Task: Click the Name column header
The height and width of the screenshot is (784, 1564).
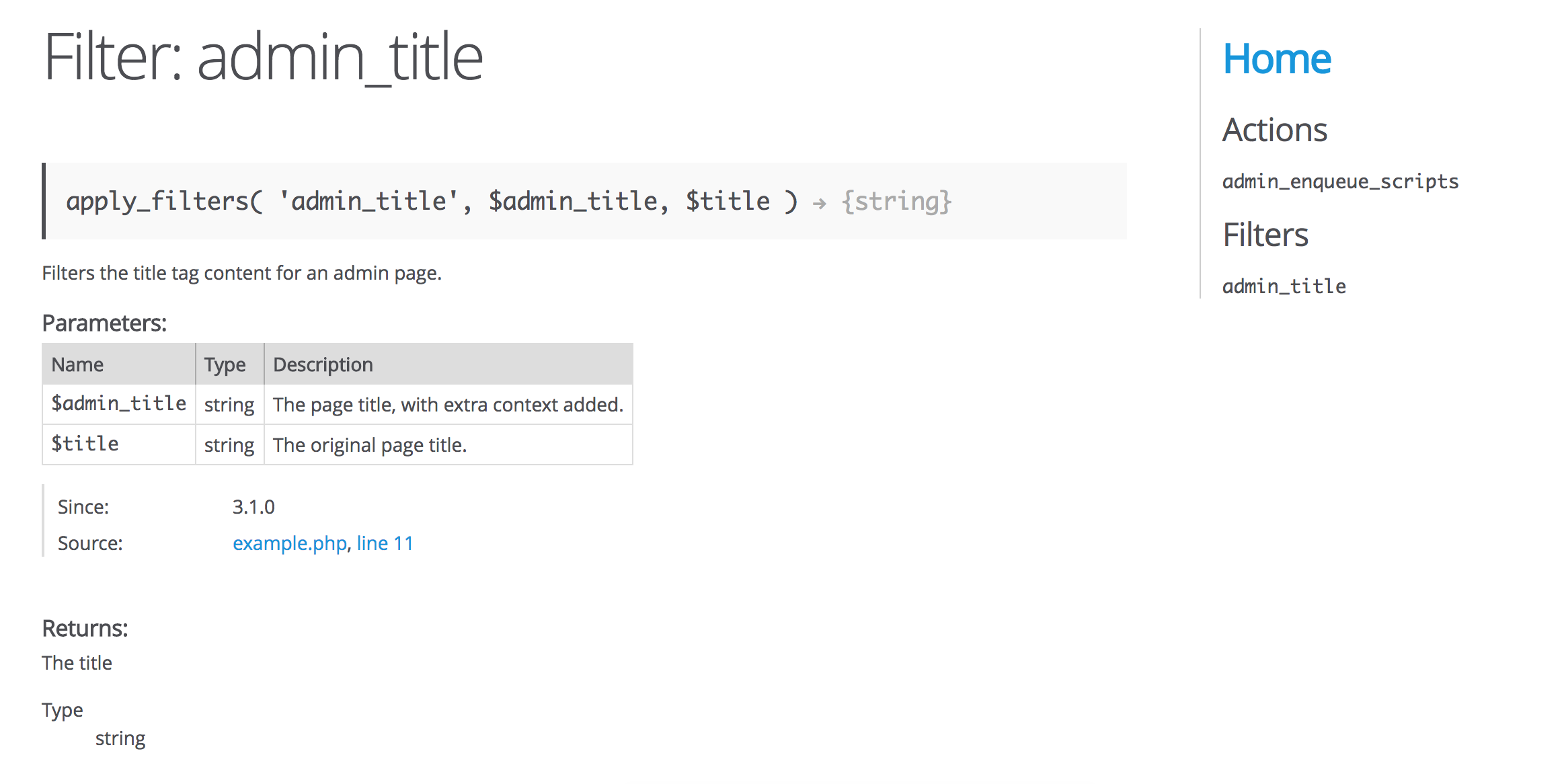Action: pos(77,364)
